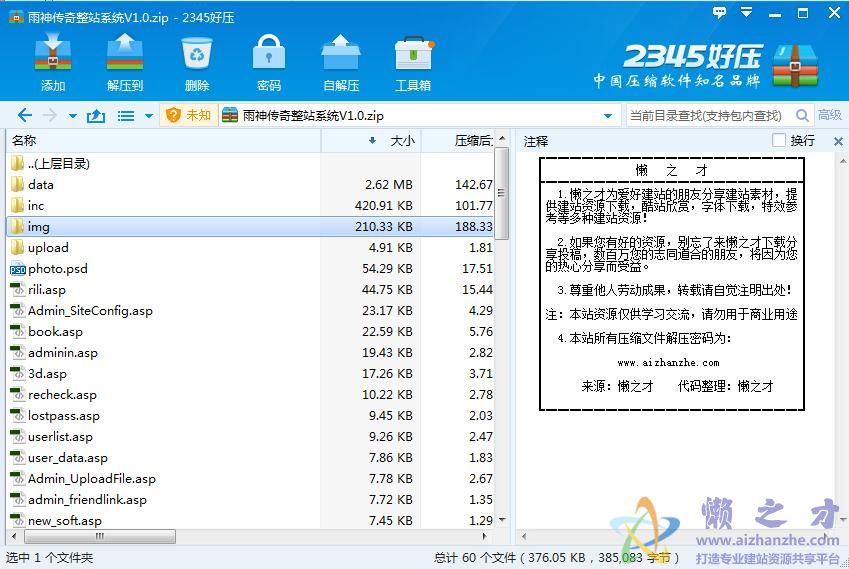
Task: Open the navigation history dropdown arrow
Action: point(73,116)
